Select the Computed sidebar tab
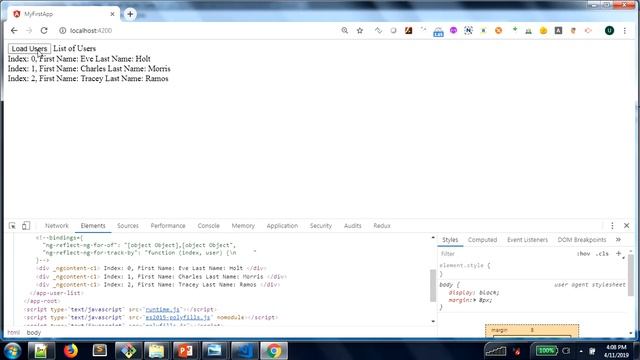The image size is (640, 360). tap(482, 240)
